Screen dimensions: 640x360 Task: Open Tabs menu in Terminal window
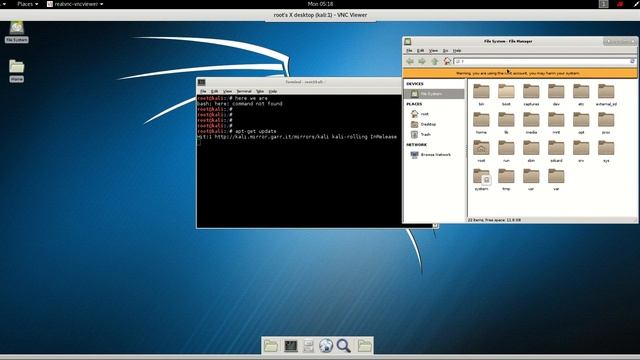(260, 91)
